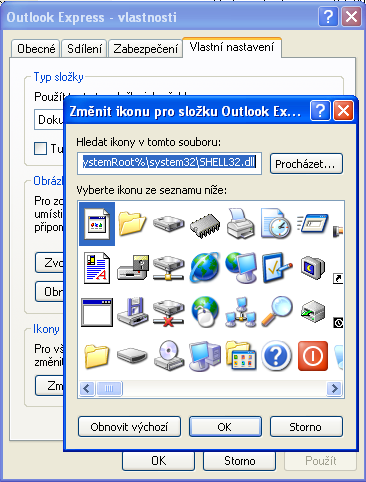Close the Outlook Express vlastnosti window
Screen dimensions: 366x482
(x=351, y=16)
